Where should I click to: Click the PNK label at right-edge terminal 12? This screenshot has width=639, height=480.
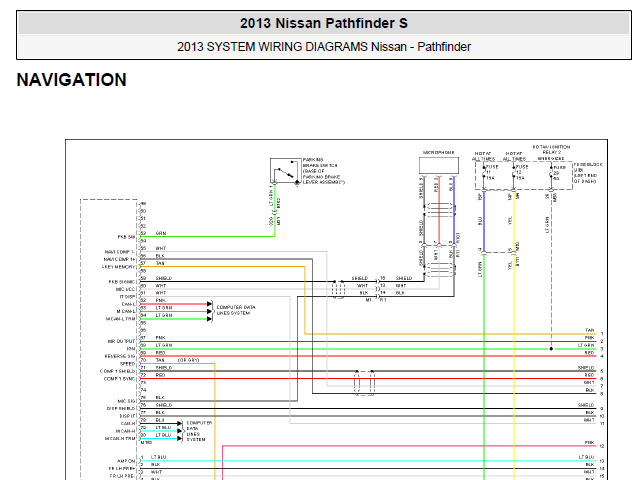coord(590,442)
